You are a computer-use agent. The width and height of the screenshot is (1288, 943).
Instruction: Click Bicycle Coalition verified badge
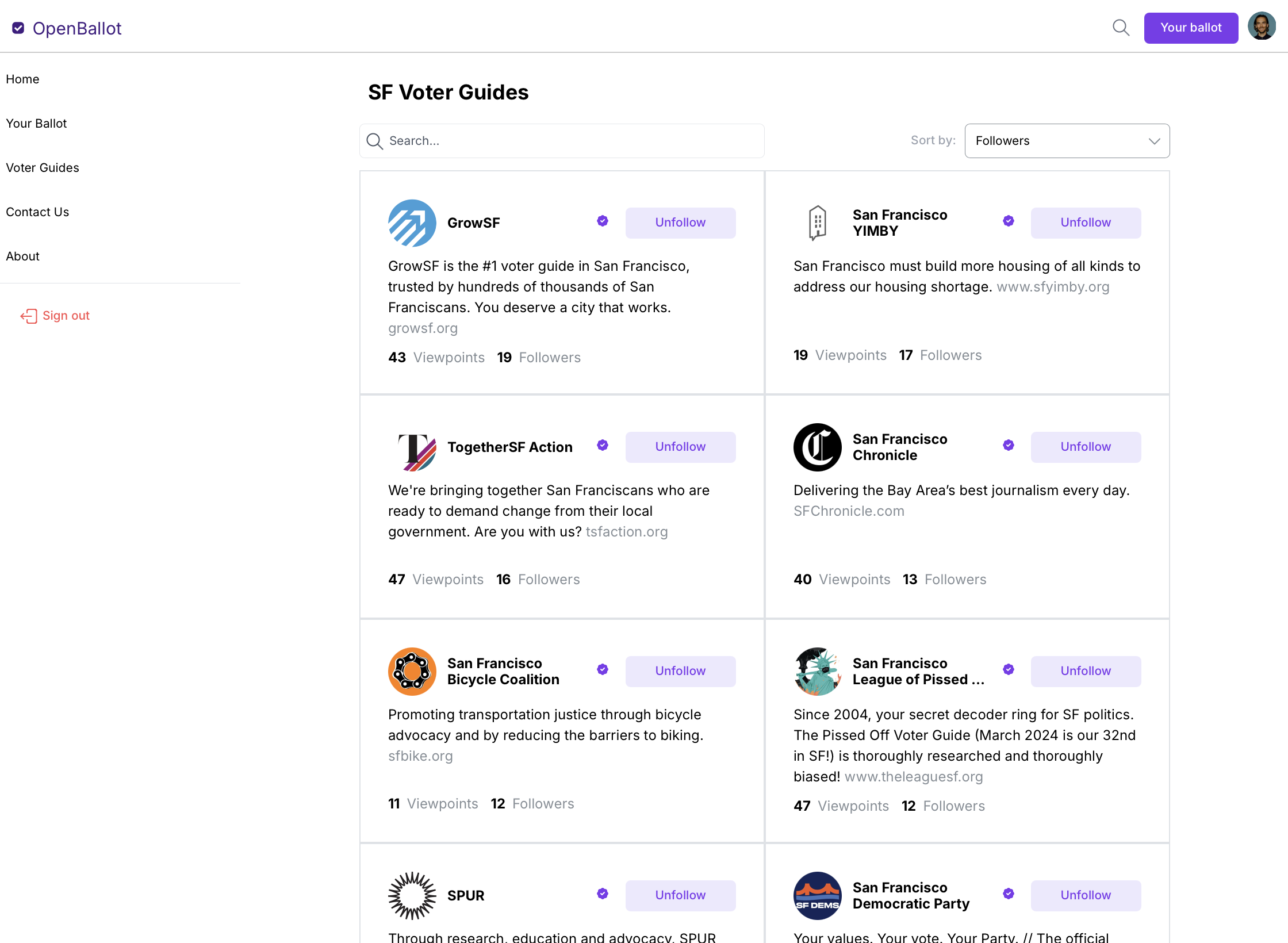(603, 669)
